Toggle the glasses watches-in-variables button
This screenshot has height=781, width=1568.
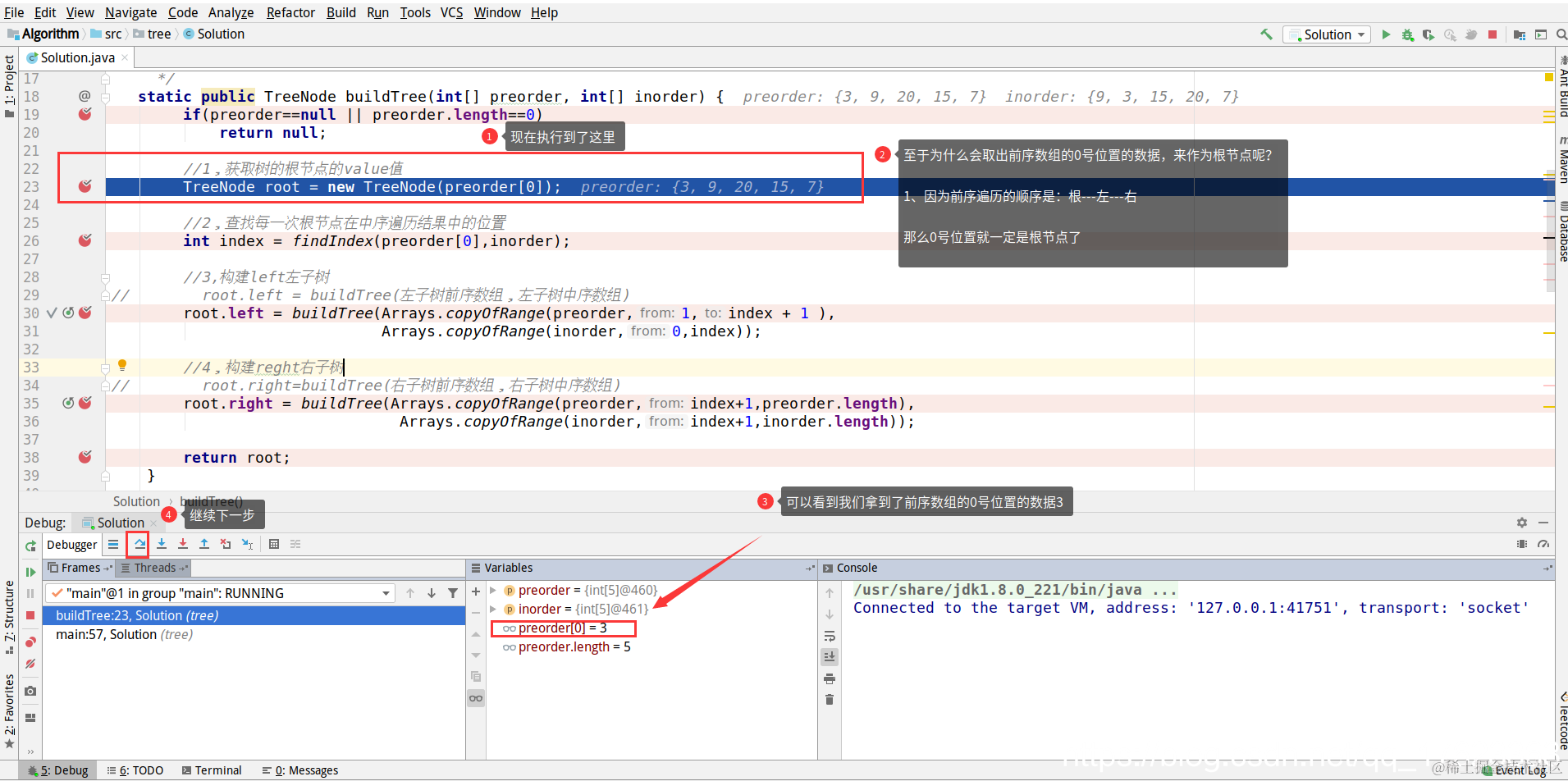click(x=476, y=698)
